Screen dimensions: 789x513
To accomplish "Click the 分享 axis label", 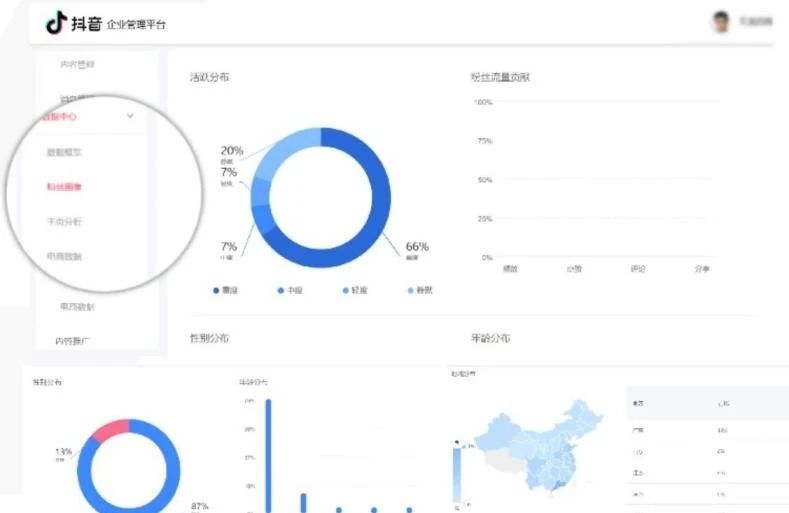I will [702, 269].
